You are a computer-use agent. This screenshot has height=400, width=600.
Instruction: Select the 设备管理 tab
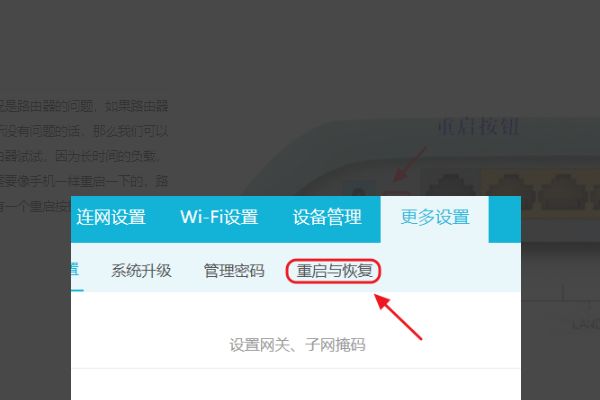327,217
